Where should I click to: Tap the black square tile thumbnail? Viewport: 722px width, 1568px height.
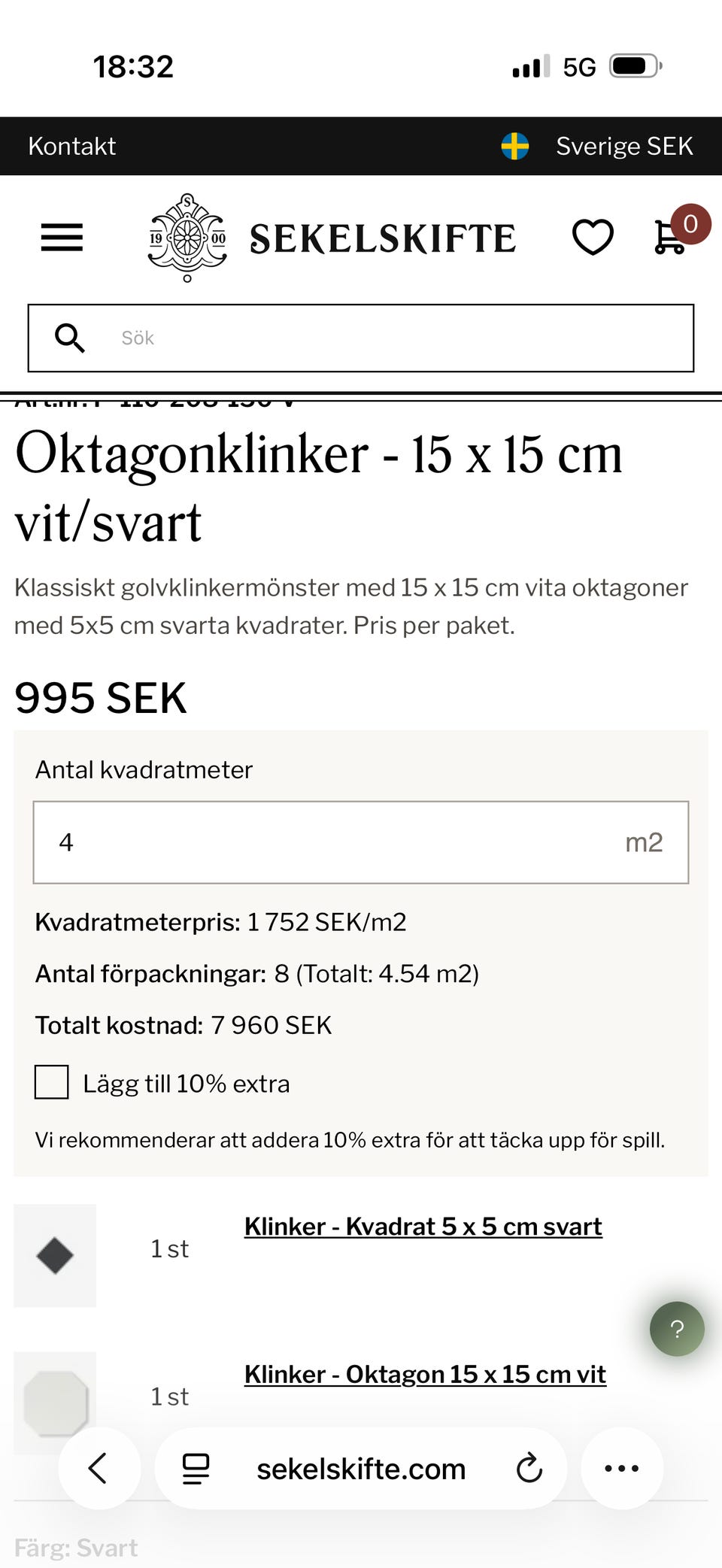click(55, 1255)
